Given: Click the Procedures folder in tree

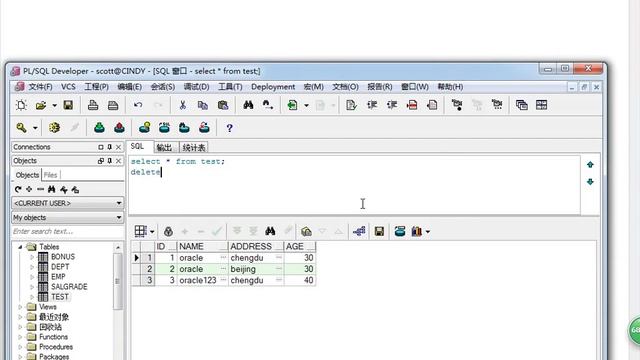Looking at the screenshot, I should 56,347.
